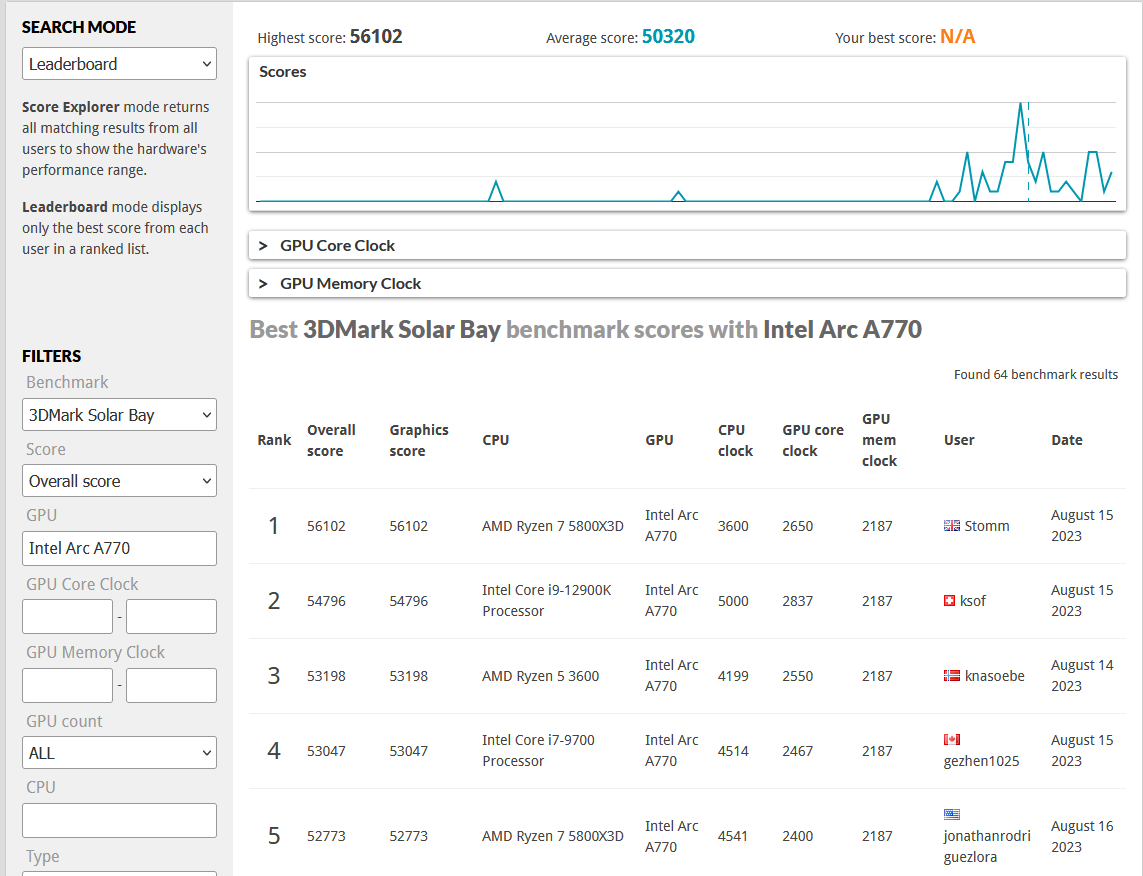
Task: Click the Canada flag above gezhen1025
Action: pos(951,740)
